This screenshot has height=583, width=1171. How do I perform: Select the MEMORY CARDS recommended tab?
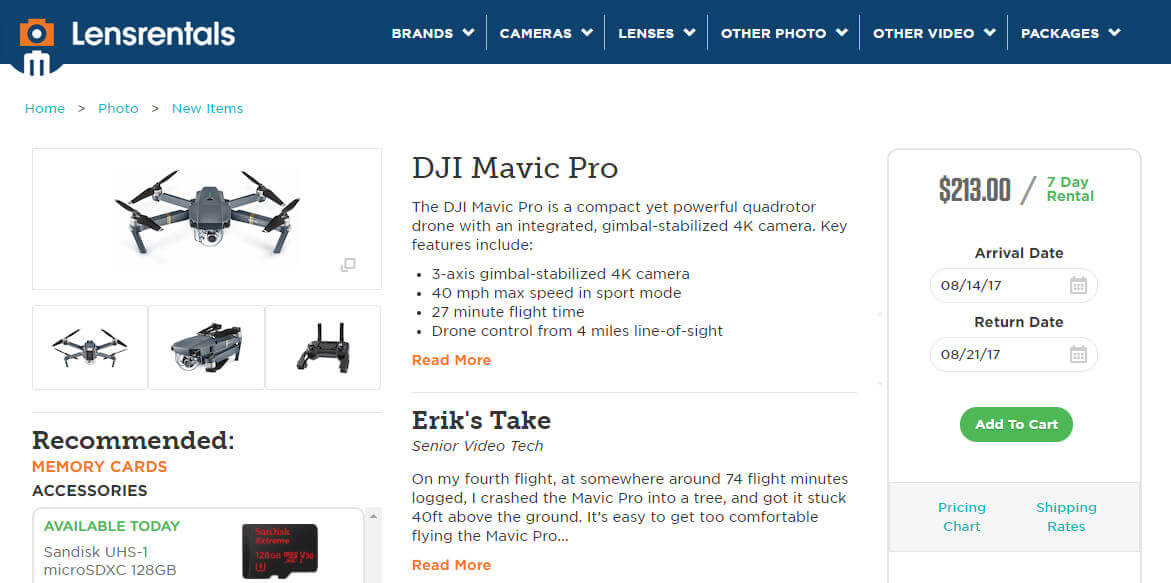(99, 467)
